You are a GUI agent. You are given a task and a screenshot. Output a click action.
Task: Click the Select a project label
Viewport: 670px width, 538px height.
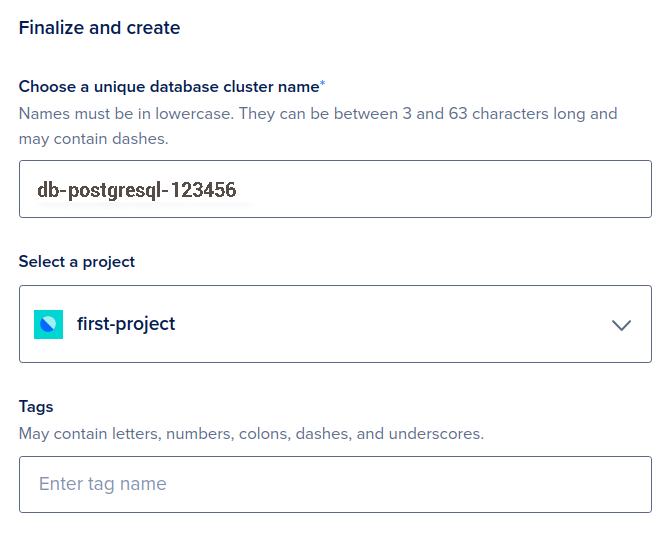point(77,262)
